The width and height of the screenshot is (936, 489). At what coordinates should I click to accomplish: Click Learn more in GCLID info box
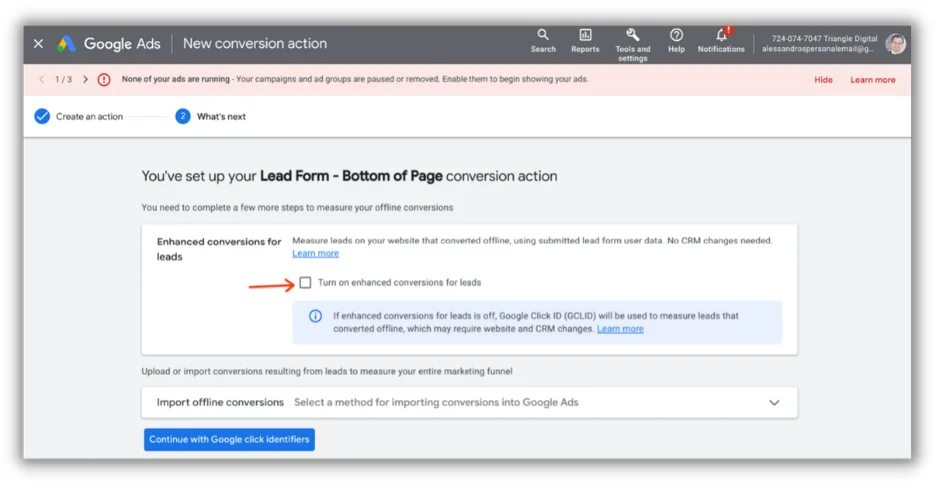[x=620, y=329]
